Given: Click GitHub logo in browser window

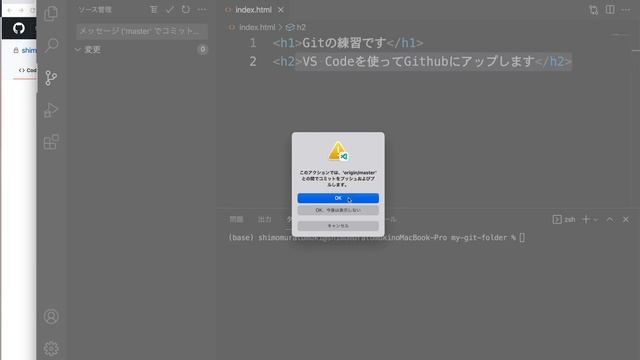Looking at the screenshot, I should click(x=19, y=29).
